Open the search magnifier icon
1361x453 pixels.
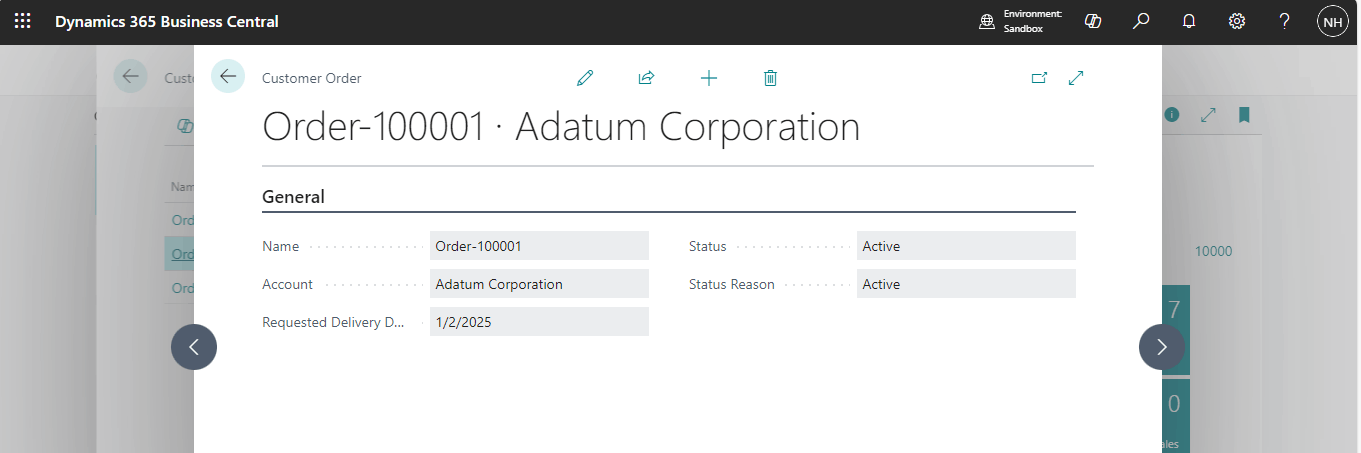(1141, 21)
